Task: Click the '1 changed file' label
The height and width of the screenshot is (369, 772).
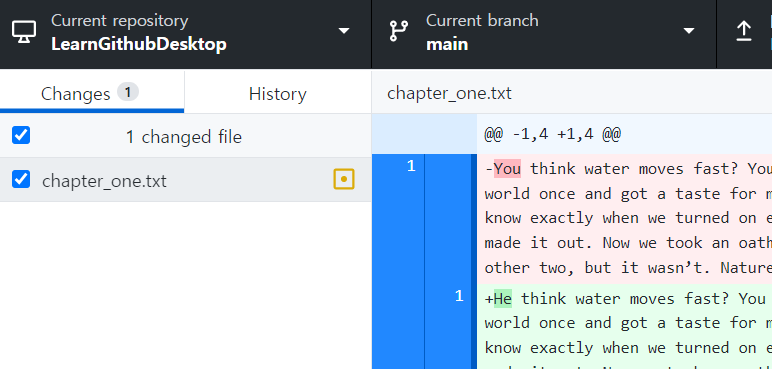Action: click(x=184, y=136)
